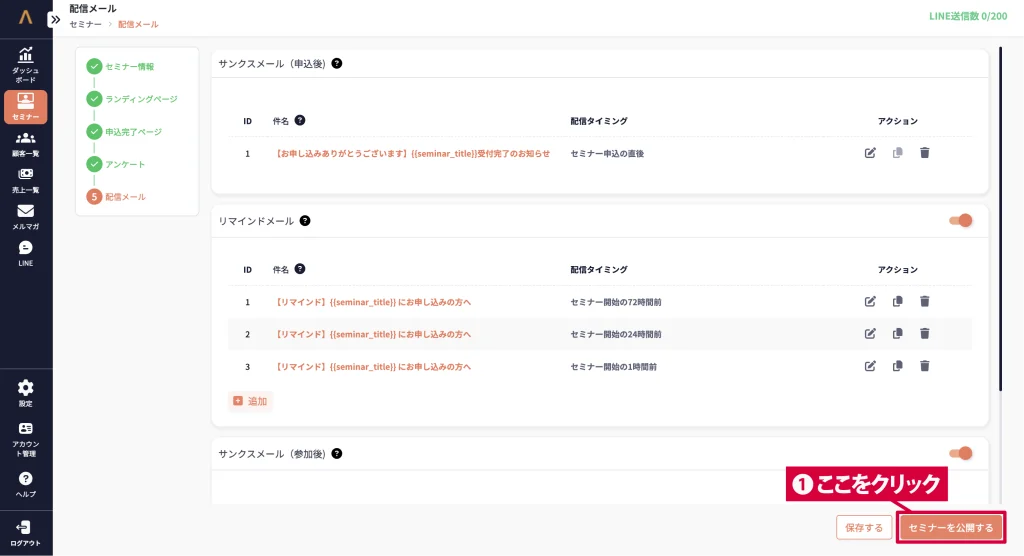This screenshot has width=1024, height=556.
Task: Expand the sidebar with the chevron button
Action: (55, 19)
